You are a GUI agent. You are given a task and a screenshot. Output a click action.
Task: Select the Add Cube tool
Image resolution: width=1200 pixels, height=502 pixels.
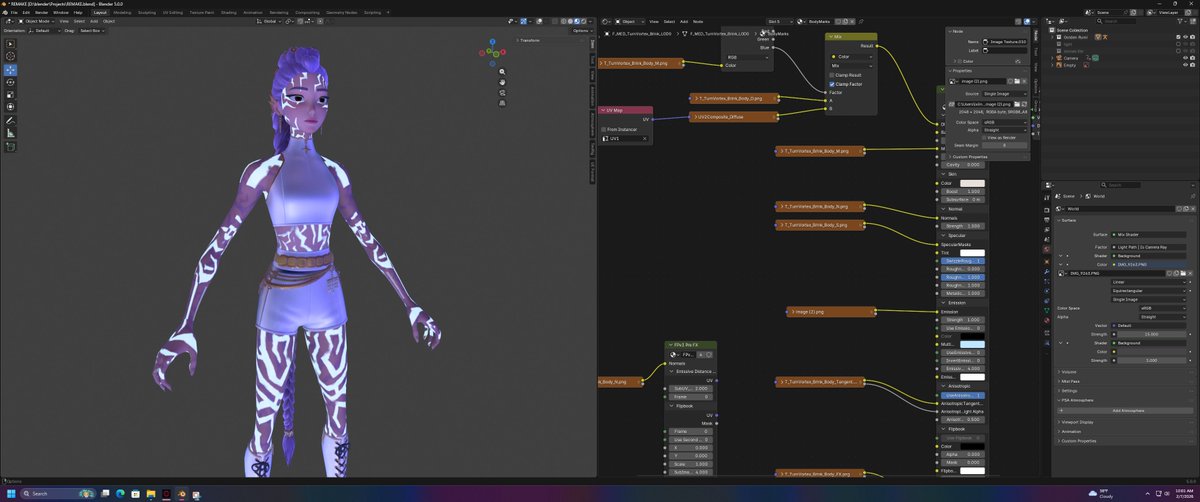[x=11, y=147]
